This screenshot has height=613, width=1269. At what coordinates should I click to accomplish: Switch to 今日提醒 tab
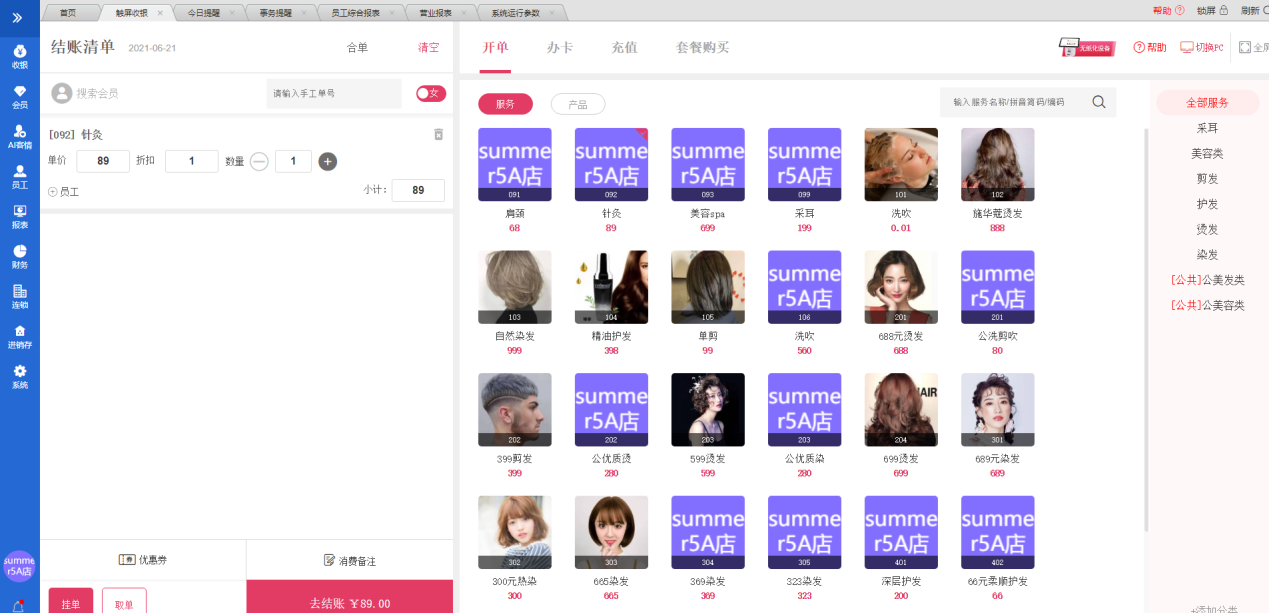click(x=206, y=12)
